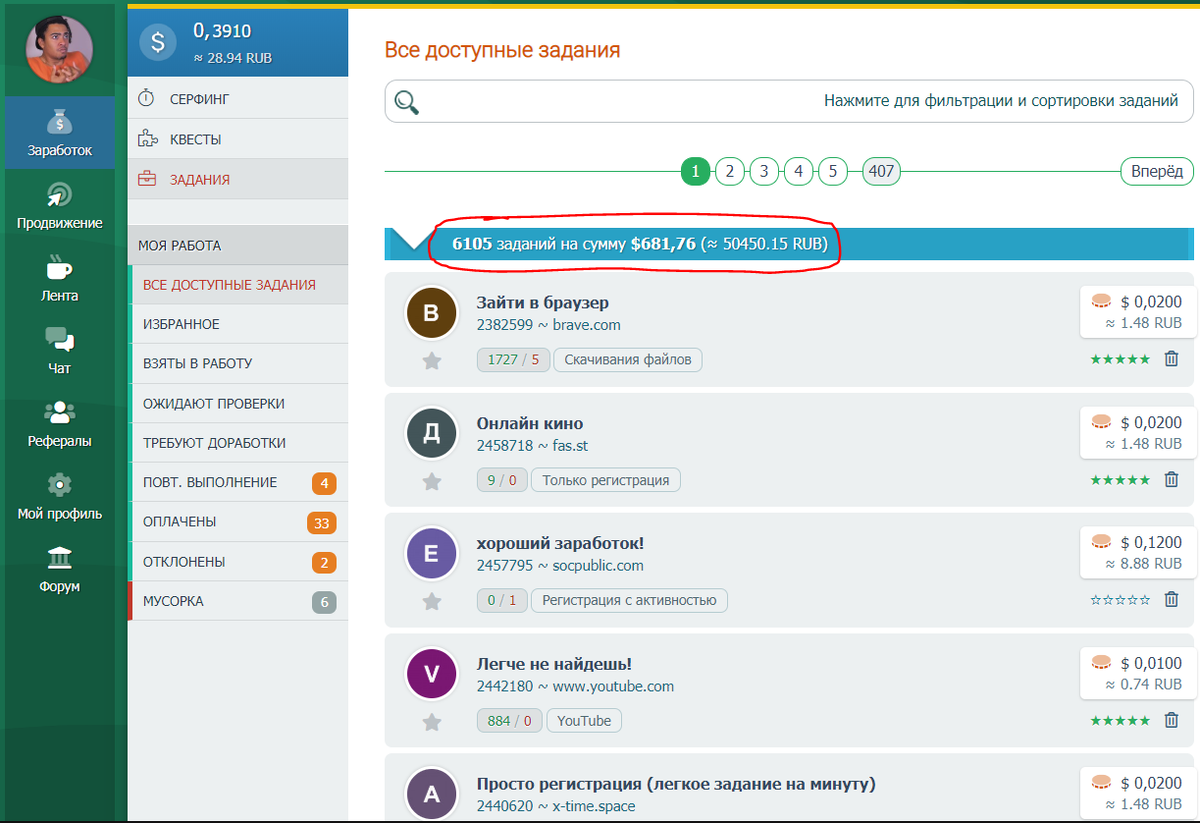1200x823 pixels.
Task: Open task Онлайн кино
Action: pyautogui.click(x=530, y=423)
